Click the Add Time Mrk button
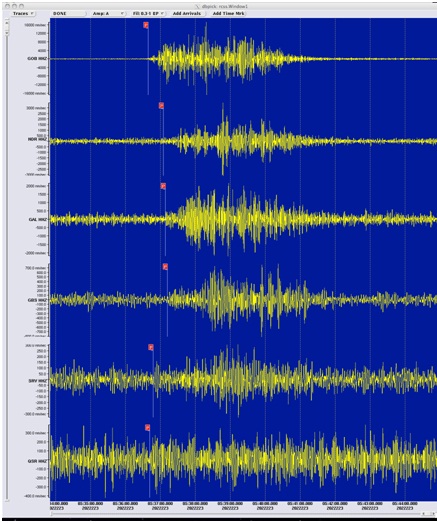The image size is (437, 523). tap(229, 13)
